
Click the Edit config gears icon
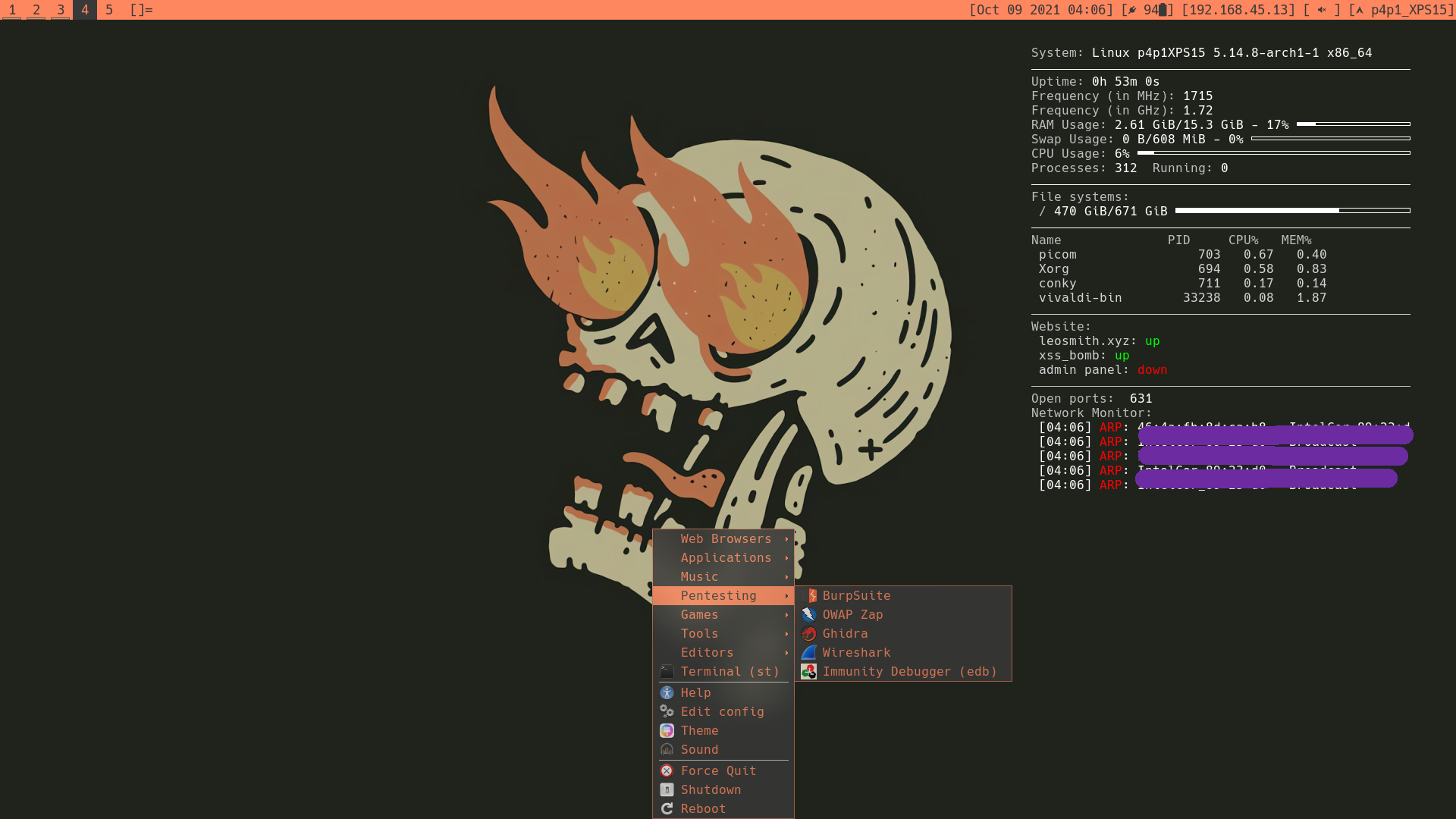(x=667, y=712)
